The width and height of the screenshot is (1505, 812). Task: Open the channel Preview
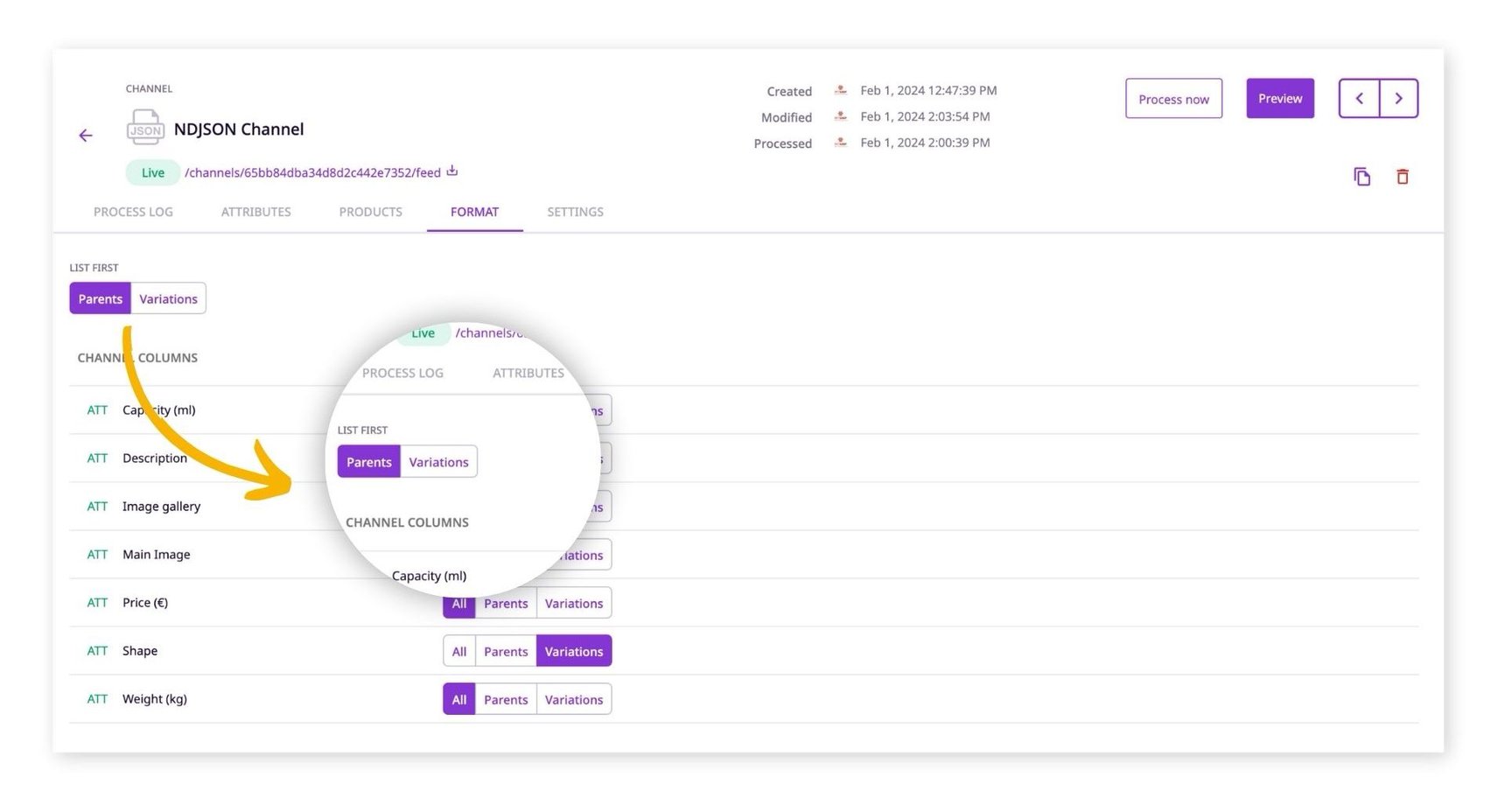click(x=1279, y=98)
